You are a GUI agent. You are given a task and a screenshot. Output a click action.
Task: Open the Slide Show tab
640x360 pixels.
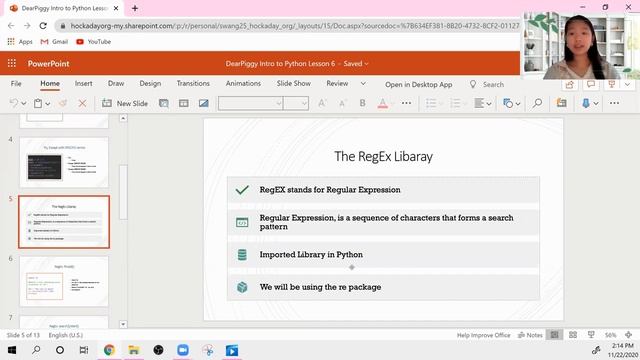(293, 83)
